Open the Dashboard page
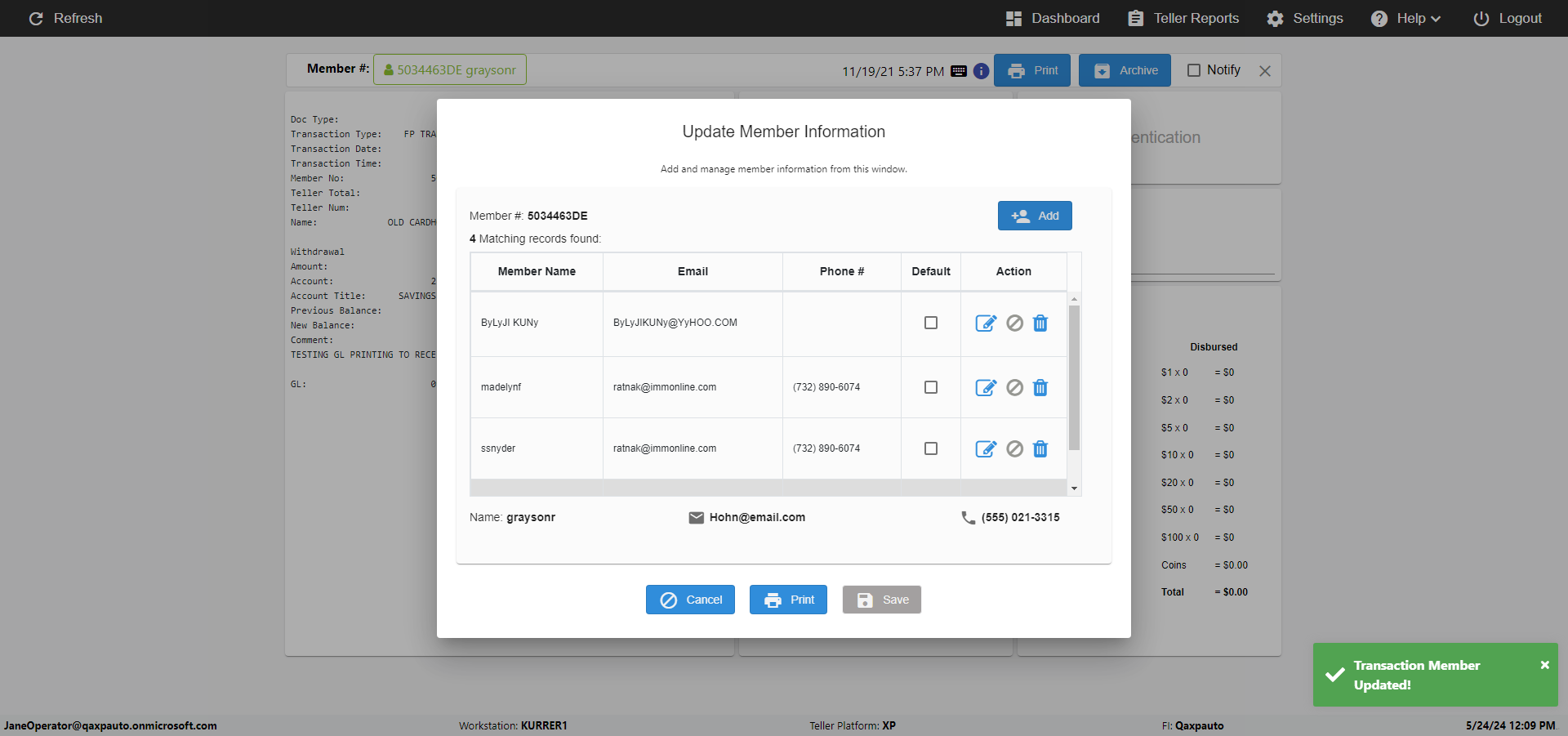This screenshot has width=1568, height=736. pyautogui.click(x=1053, y=18)
